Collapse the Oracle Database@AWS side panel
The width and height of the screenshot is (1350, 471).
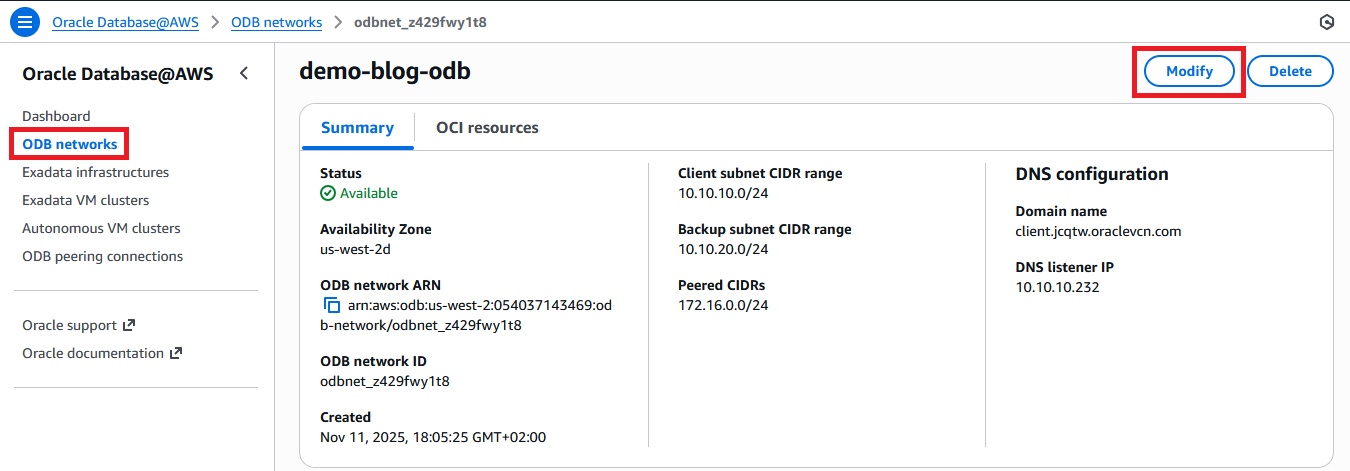click(244, 73)
